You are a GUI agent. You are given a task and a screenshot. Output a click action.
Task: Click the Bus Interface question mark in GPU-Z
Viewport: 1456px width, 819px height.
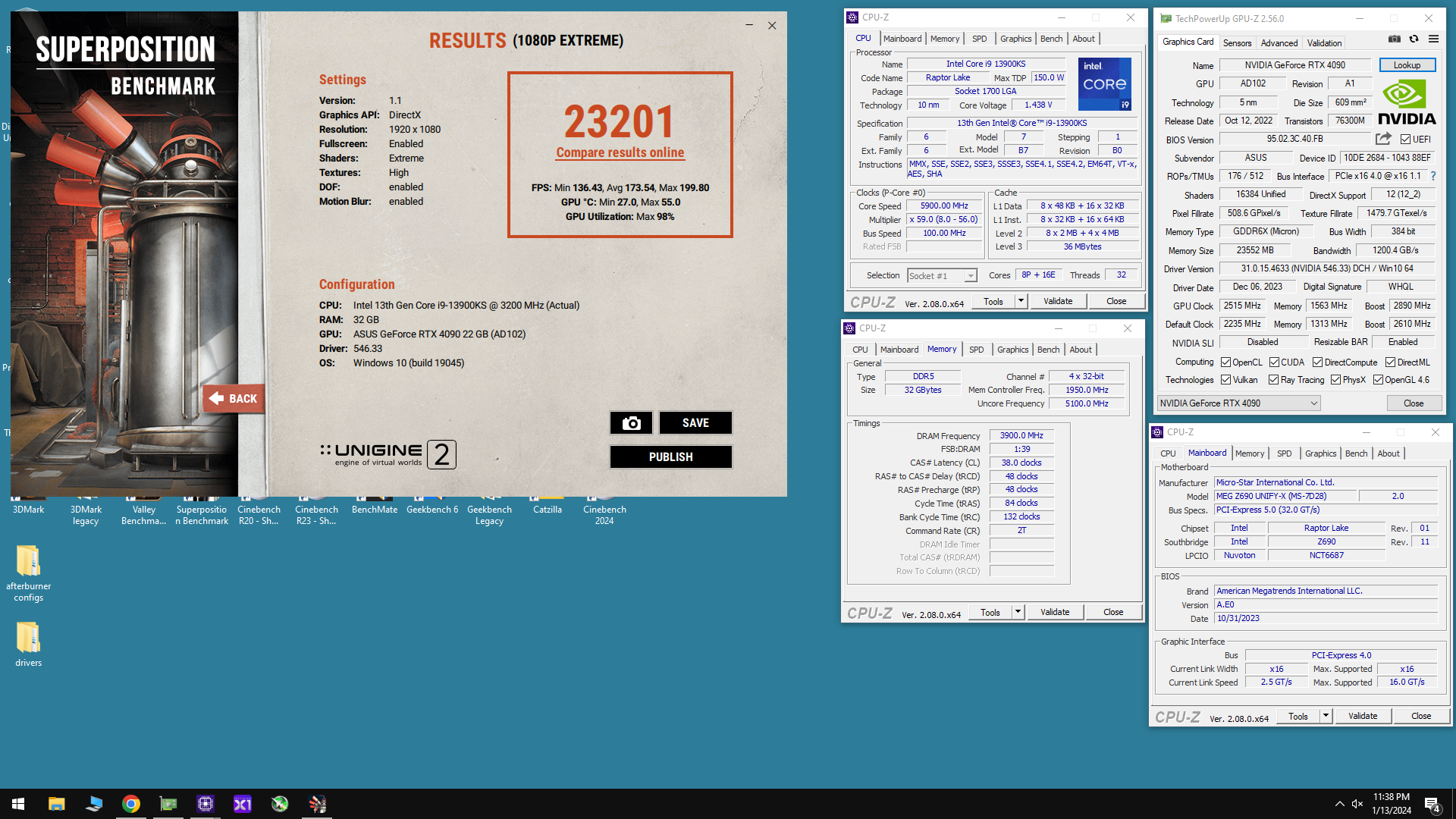click(x=1433, y=176)
